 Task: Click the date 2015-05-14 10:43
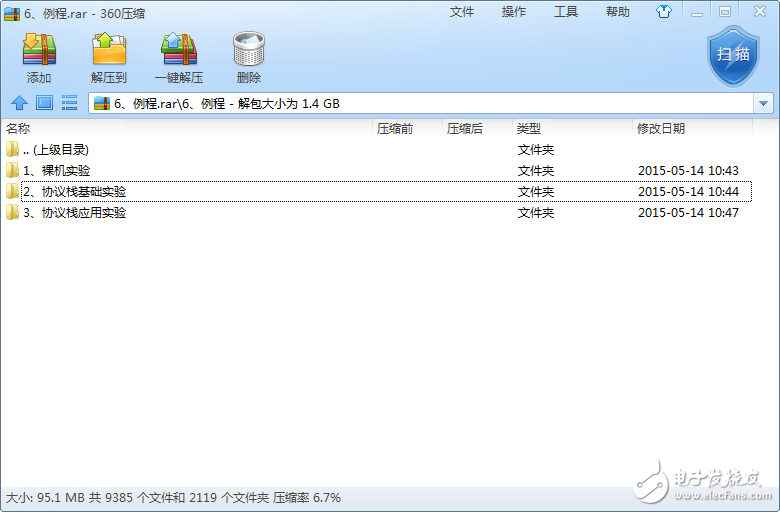pyautogui.click(x=688, y=171)
